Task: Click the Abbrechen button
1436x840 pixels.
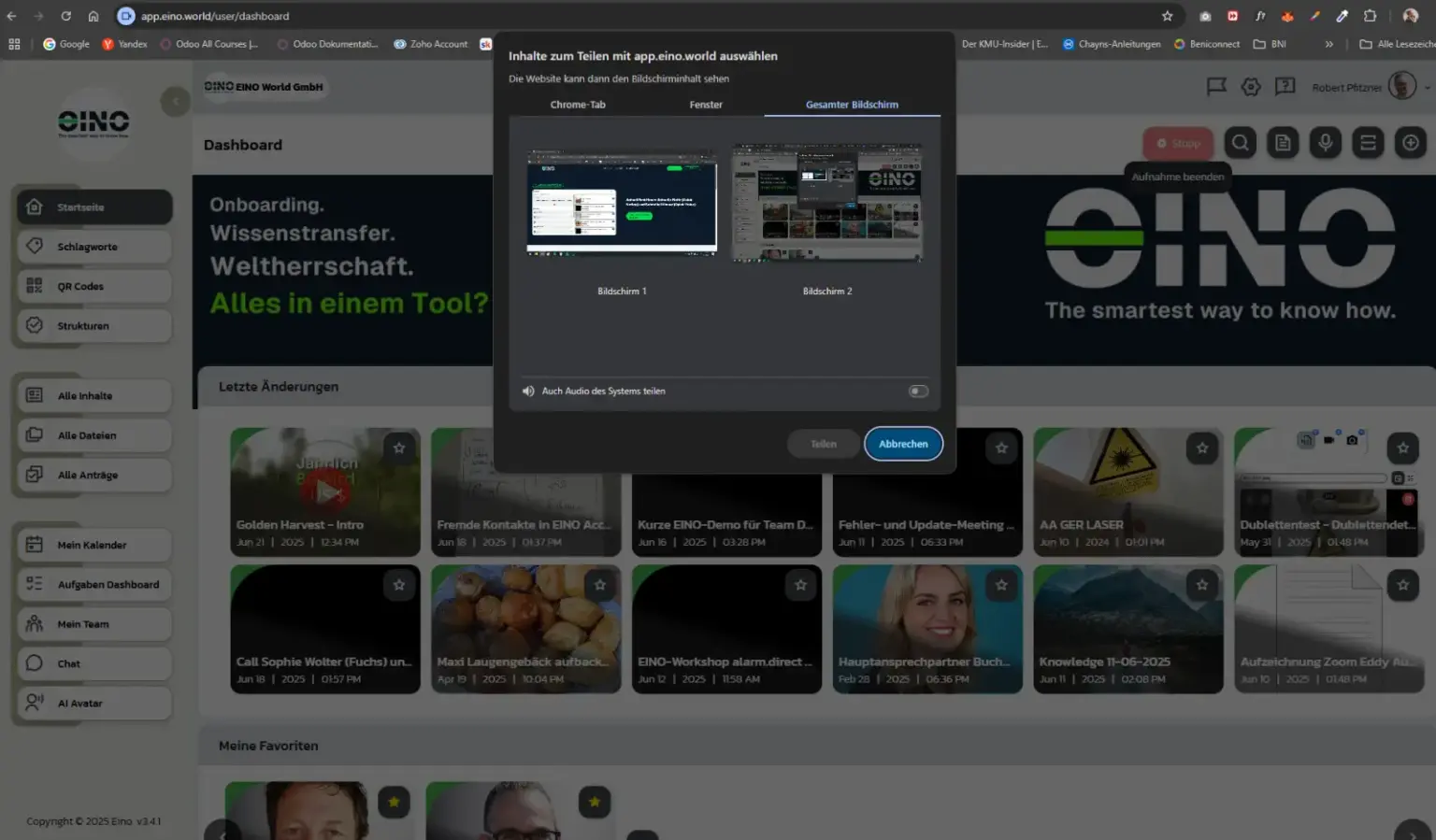Action: 903,444
